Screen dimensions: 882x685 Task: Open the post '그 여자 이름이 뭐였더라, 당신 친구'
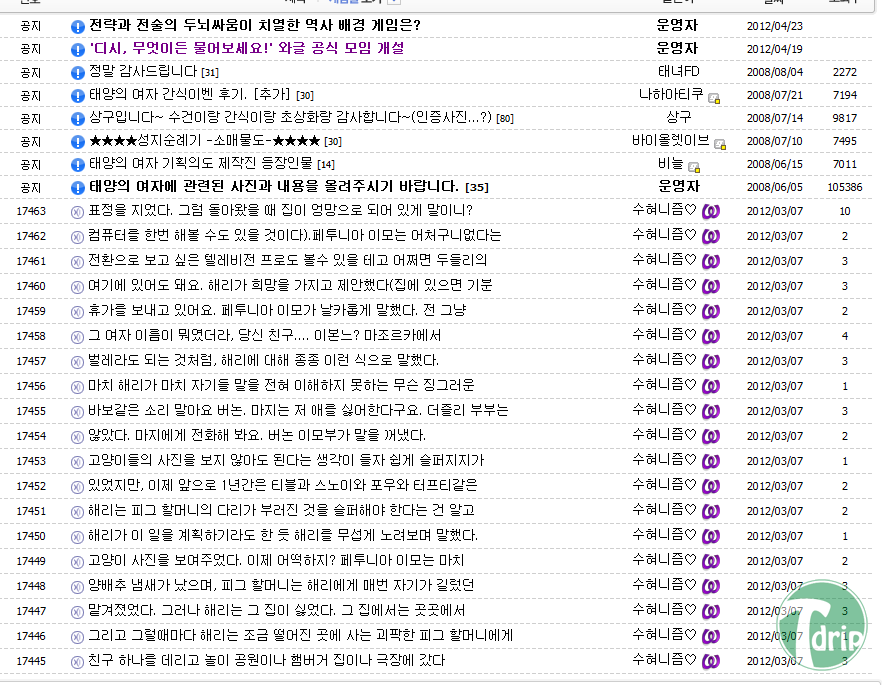[x=265, y=336]
